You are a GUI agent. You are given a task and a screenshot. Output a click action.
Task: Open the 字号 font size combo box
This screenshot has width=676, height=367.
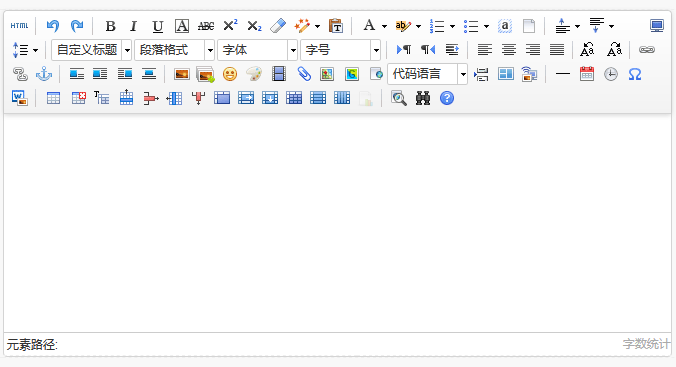pyautogui.click(x=341, y=50)
